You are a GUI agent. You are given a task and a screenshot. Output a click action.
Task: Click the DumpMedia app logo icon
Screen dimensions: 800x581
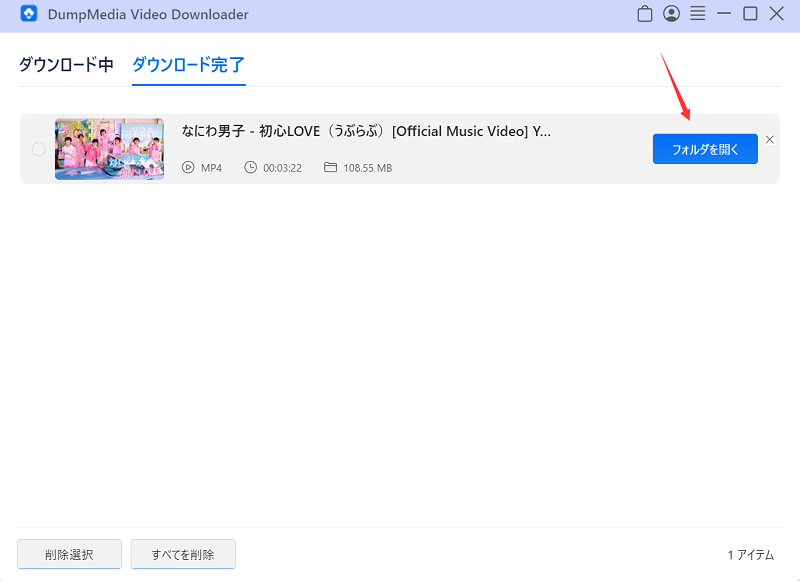[29, 14]
